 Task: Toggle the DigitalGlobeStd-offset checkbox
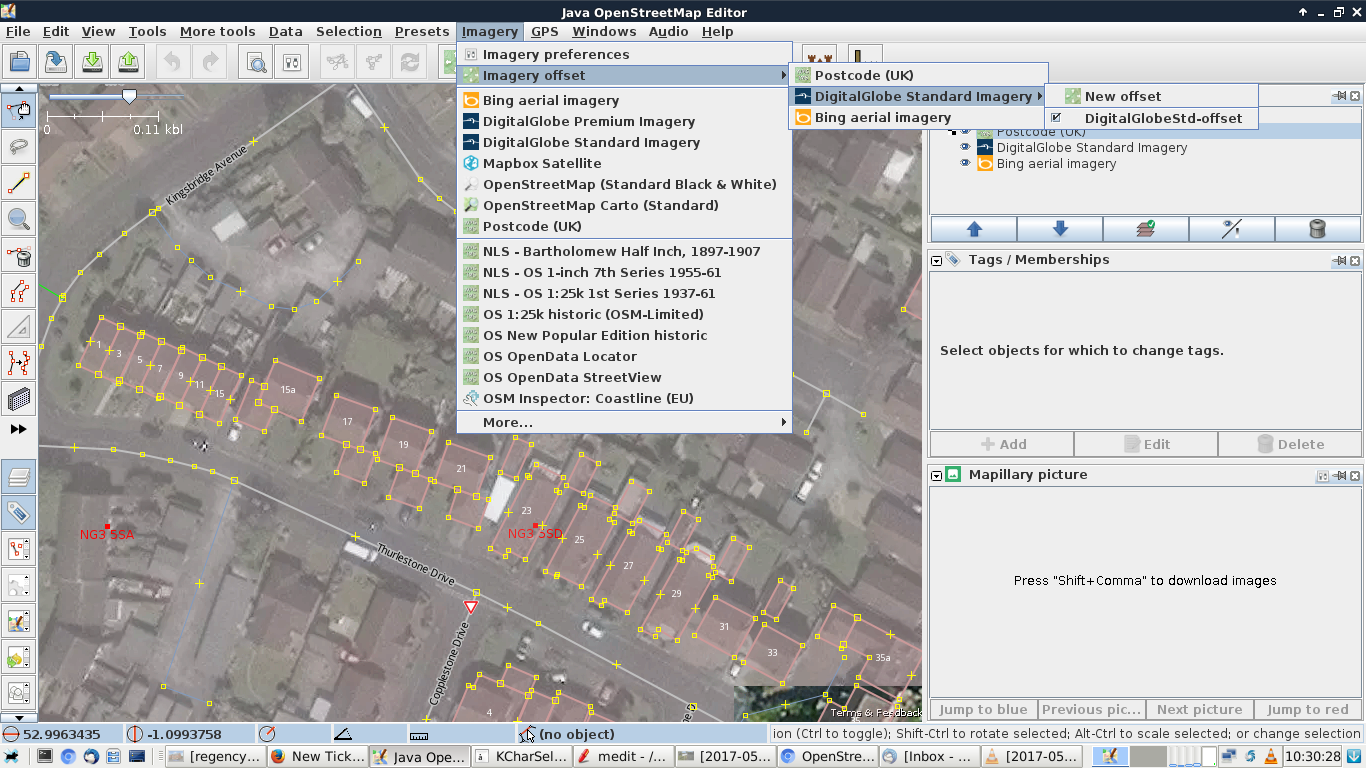point(1056,118)
